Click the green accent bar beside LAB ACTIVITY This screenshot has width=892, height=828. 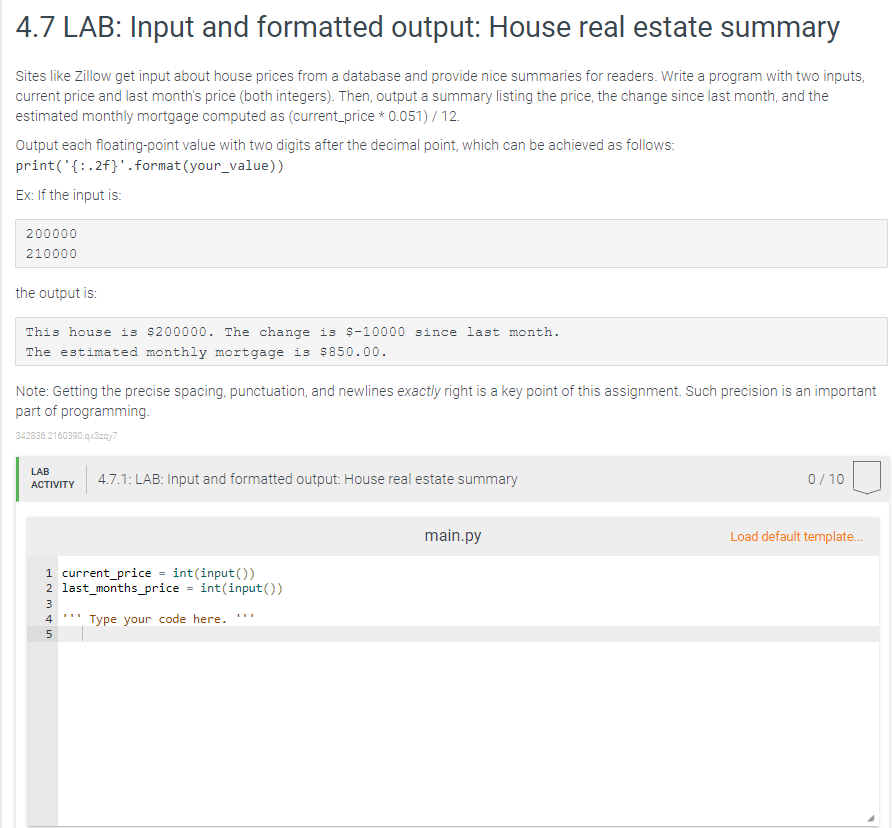(17, 478)
